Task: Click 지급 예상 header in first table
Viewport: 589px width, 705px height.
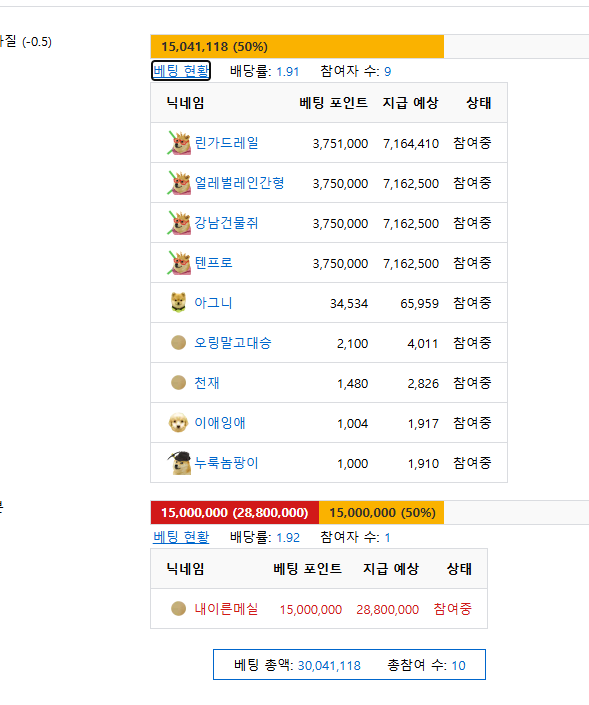Action: [411, 103]
